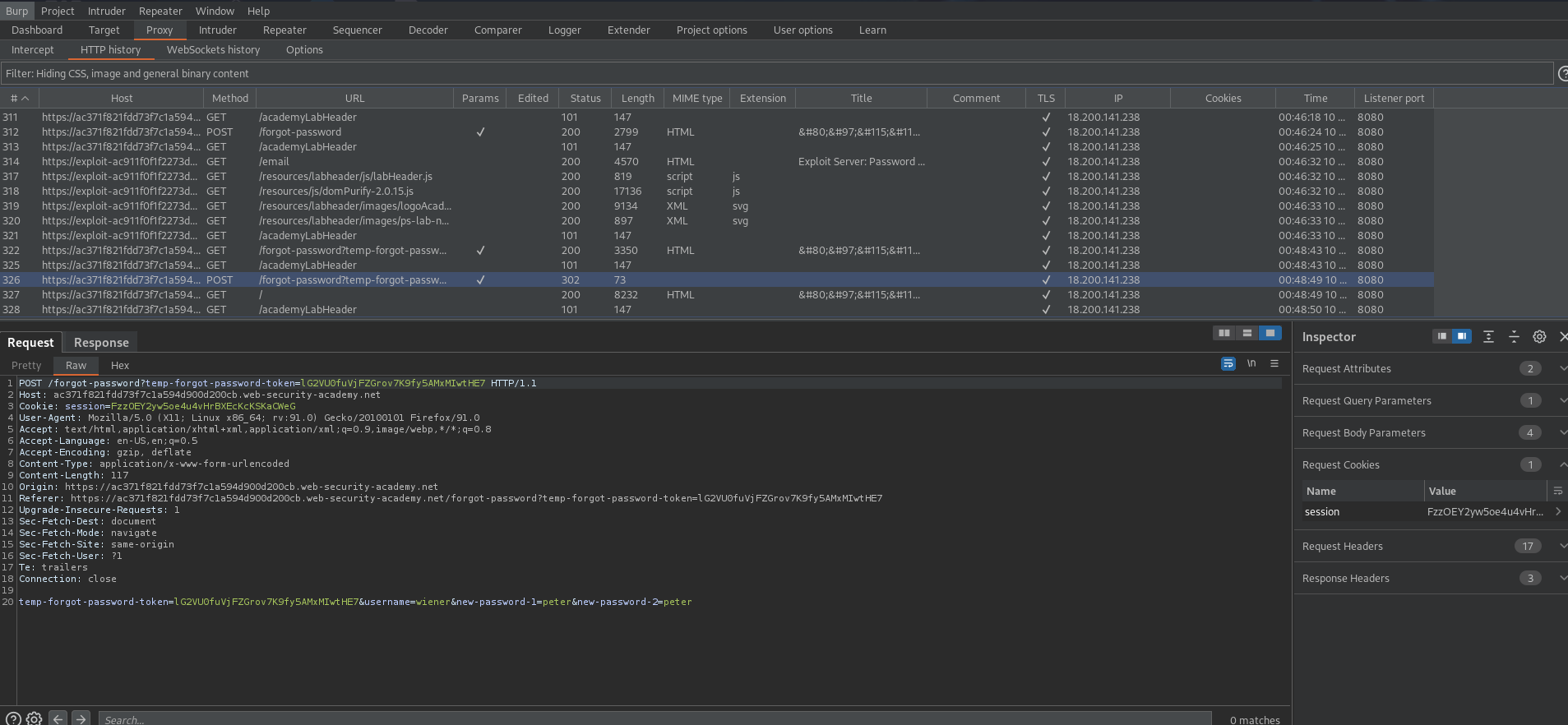Switch to the Dashboard tab
The height and width of the screenshot is (725, 1568).
point(37,30)
